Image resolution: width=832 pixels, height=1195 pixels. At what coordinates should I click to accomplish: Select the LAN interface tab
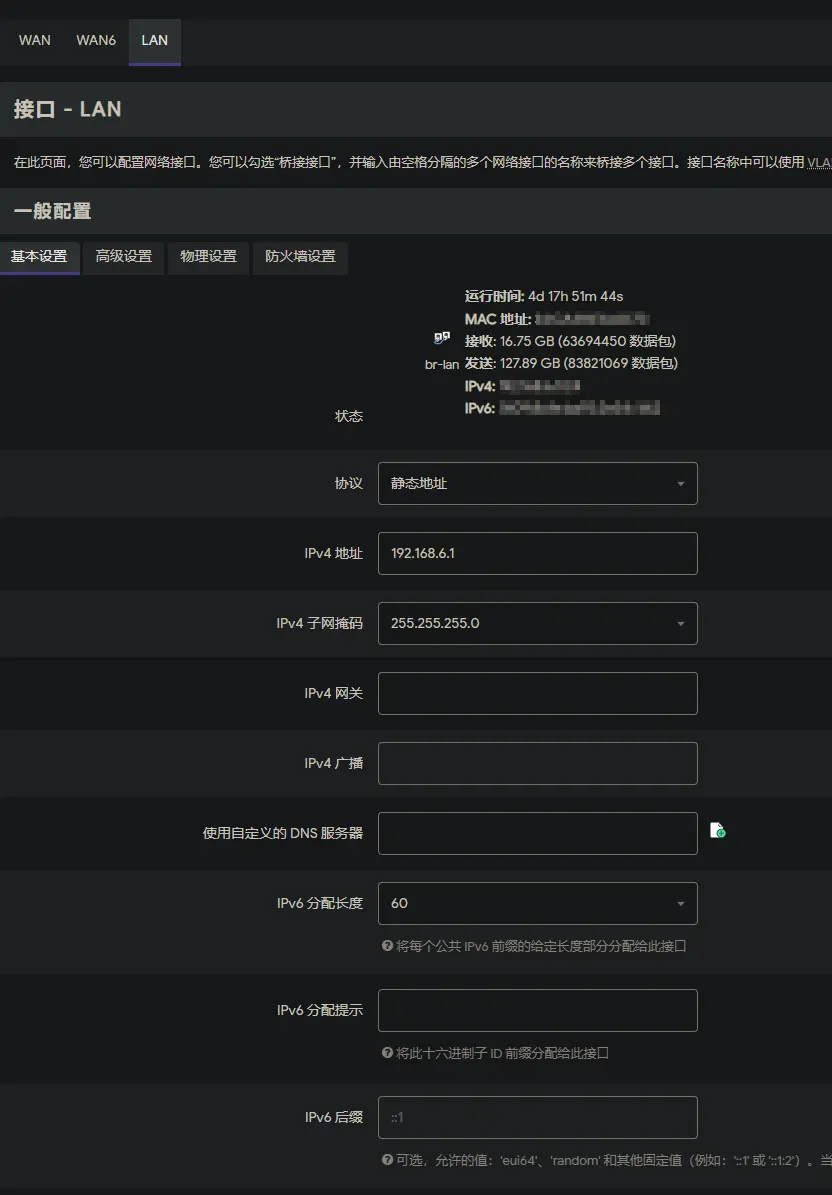pos(155,40)
